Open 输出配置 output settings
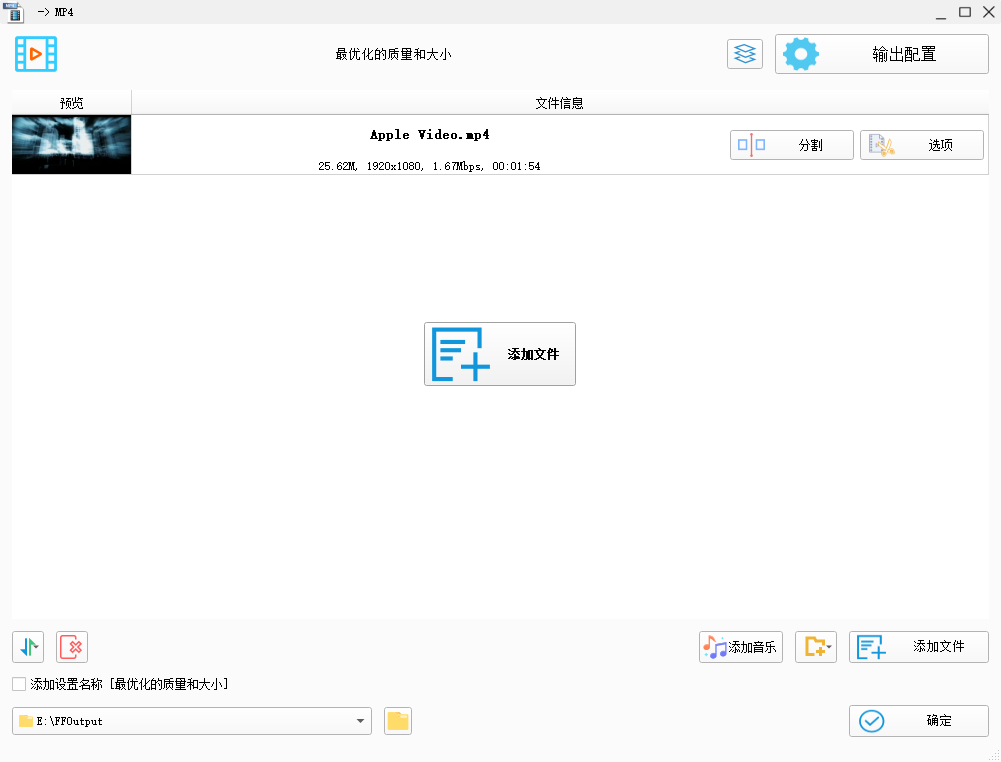1001x762 pixels. pos(881,54)
